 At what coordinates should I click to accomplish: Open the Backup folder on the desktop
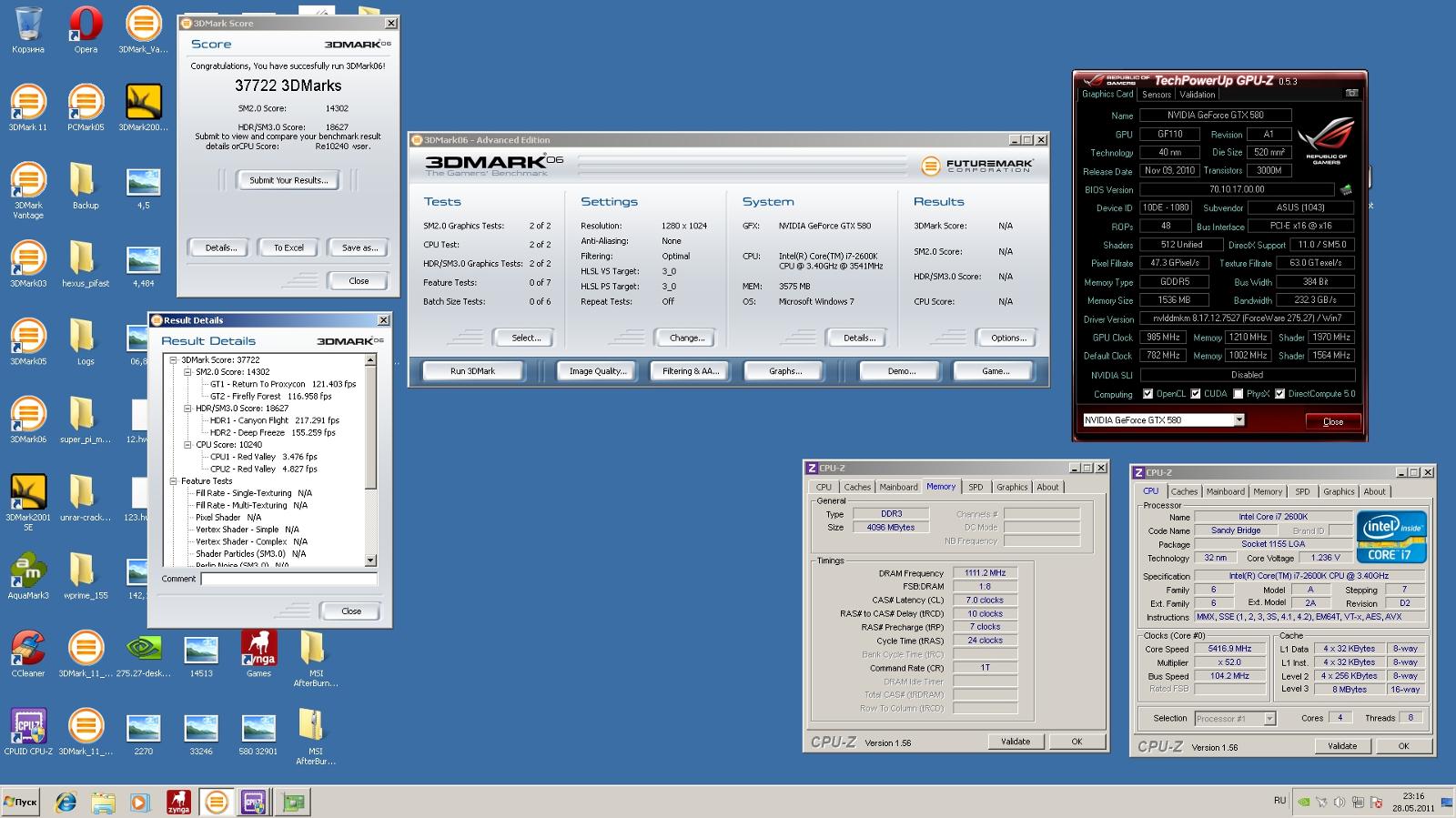(x=86, y=186)
